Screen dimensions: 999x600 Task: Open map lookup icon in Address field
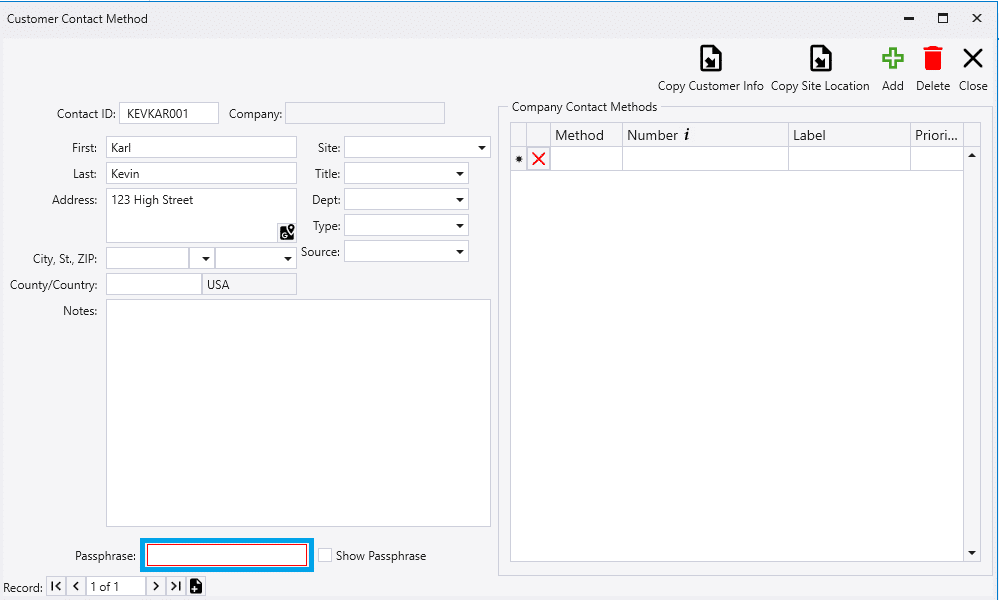pos(287,232)
